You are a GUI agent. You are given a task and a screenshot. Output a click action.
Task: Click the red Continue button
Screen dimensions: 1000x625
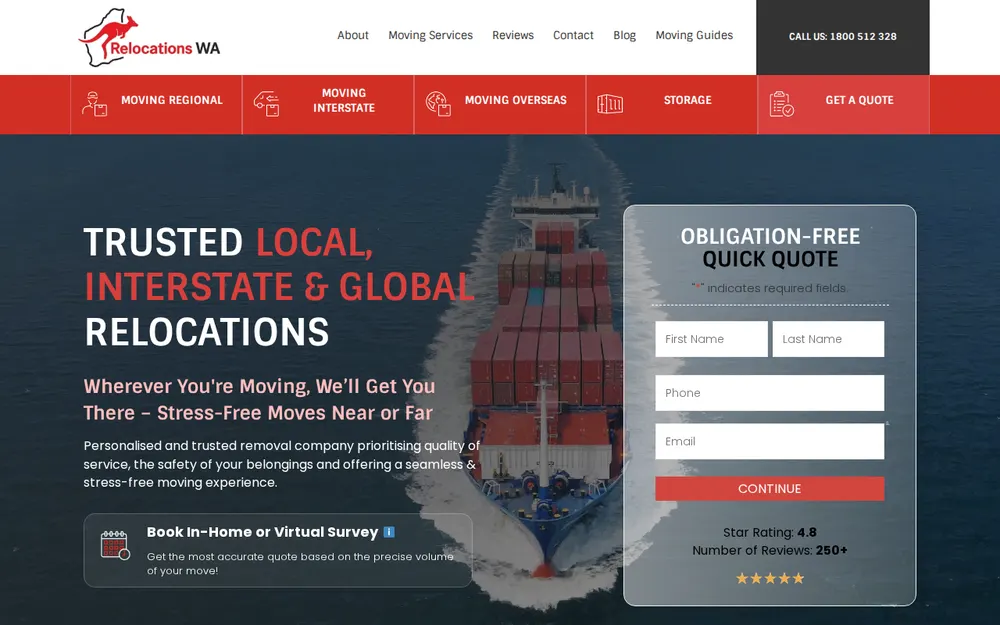coord(770,489)
